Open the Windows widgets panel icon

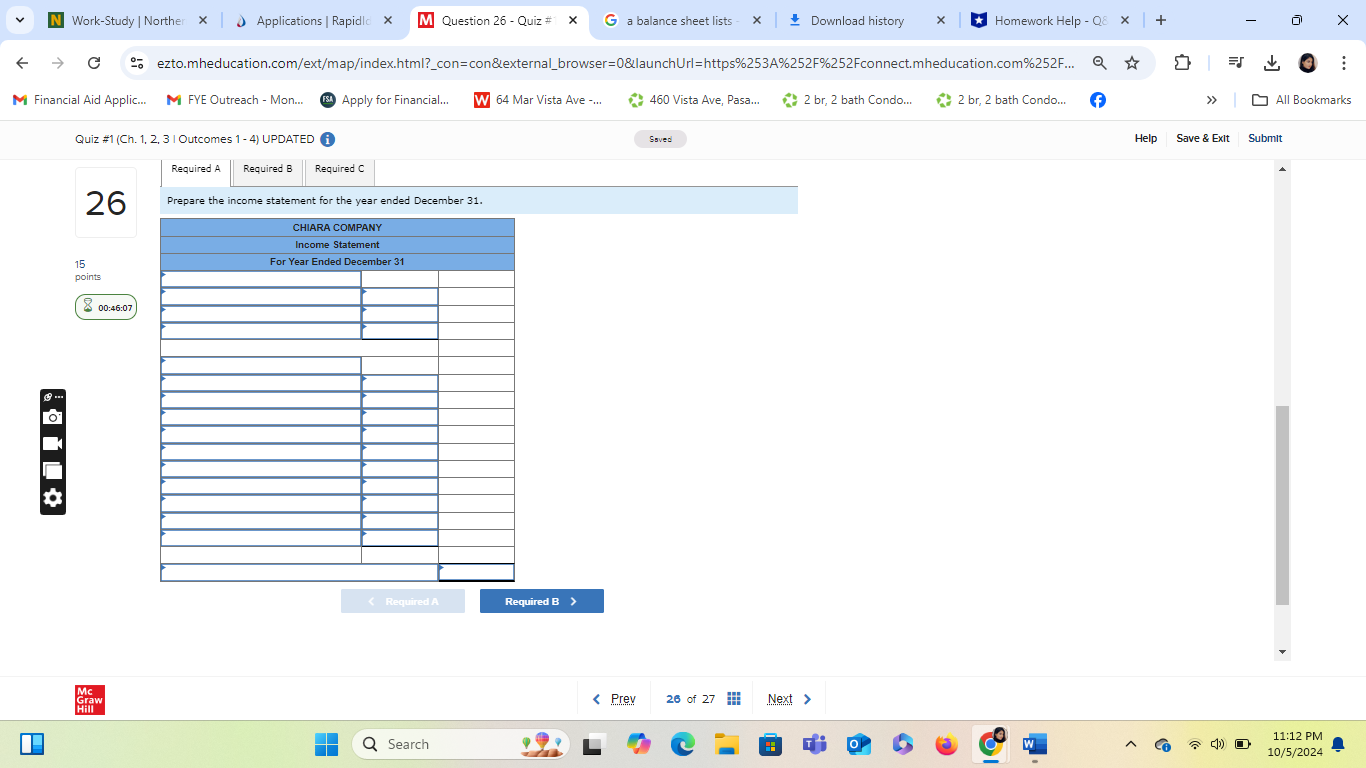point(32,744)
